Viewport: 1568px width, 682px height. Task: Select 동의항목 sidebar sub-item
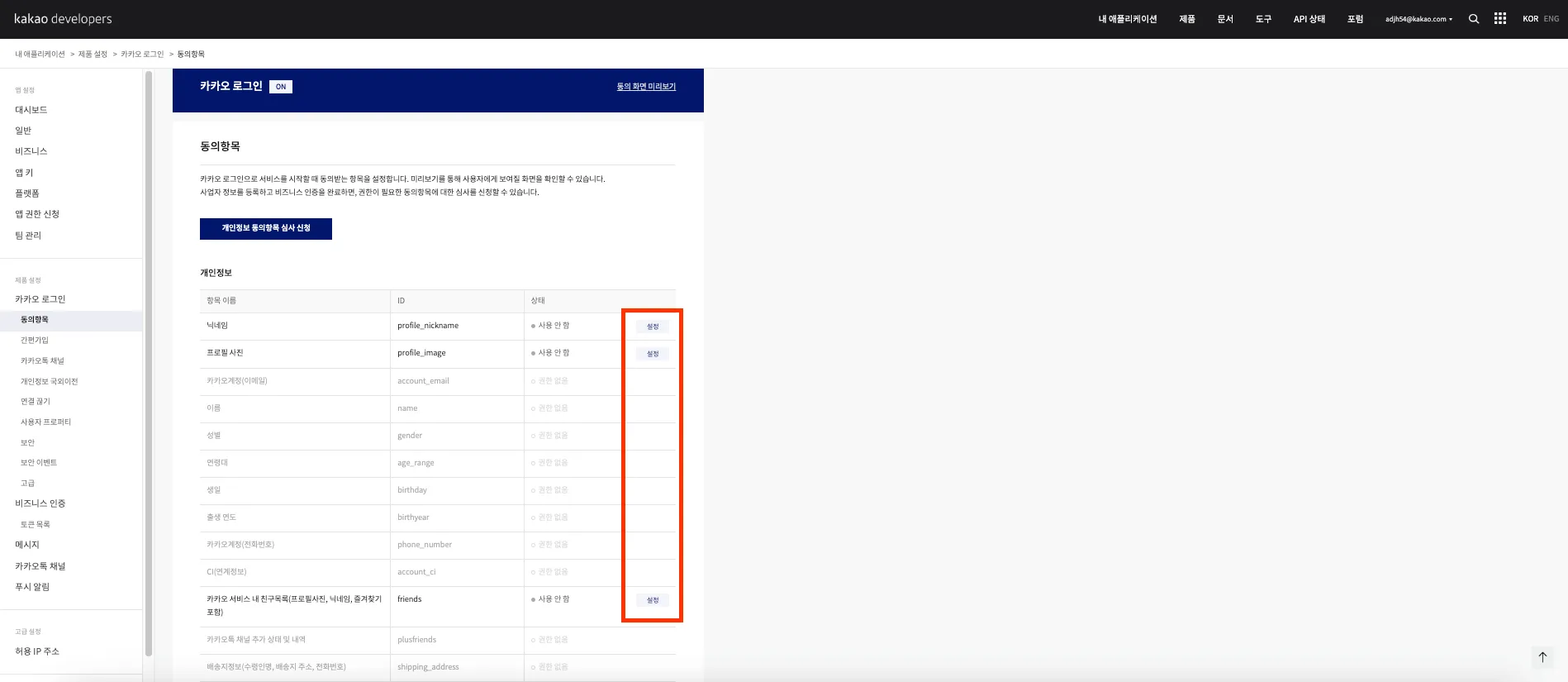71,320
